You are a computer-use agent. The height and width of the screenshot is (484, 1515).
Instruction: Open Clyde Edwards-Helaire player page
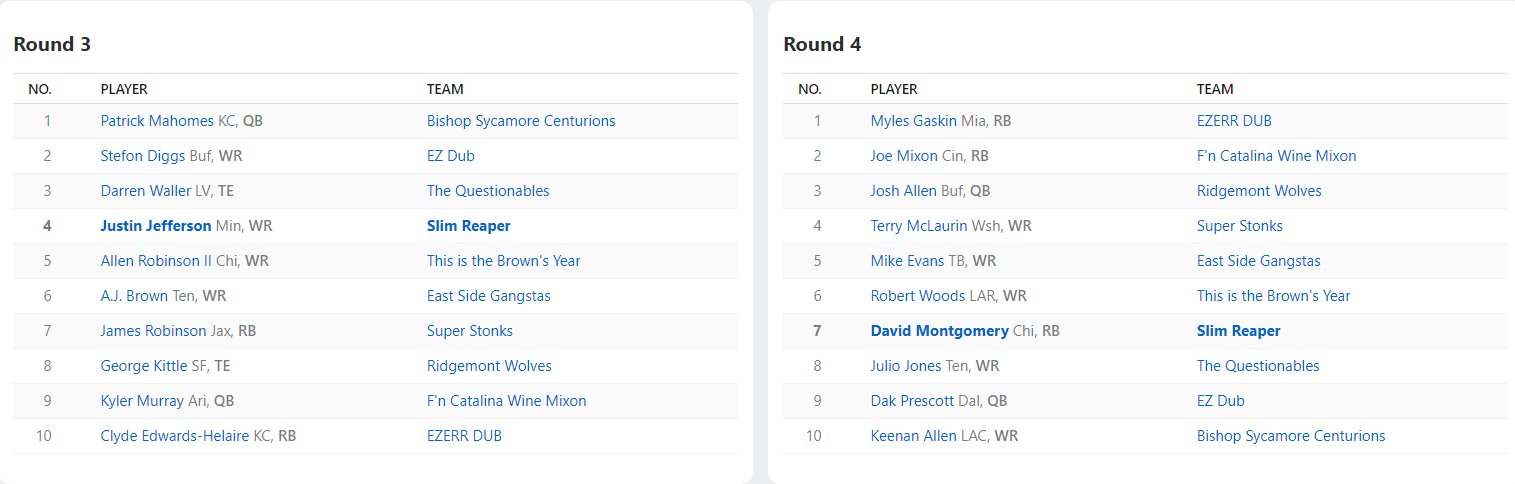coord(174,436)
